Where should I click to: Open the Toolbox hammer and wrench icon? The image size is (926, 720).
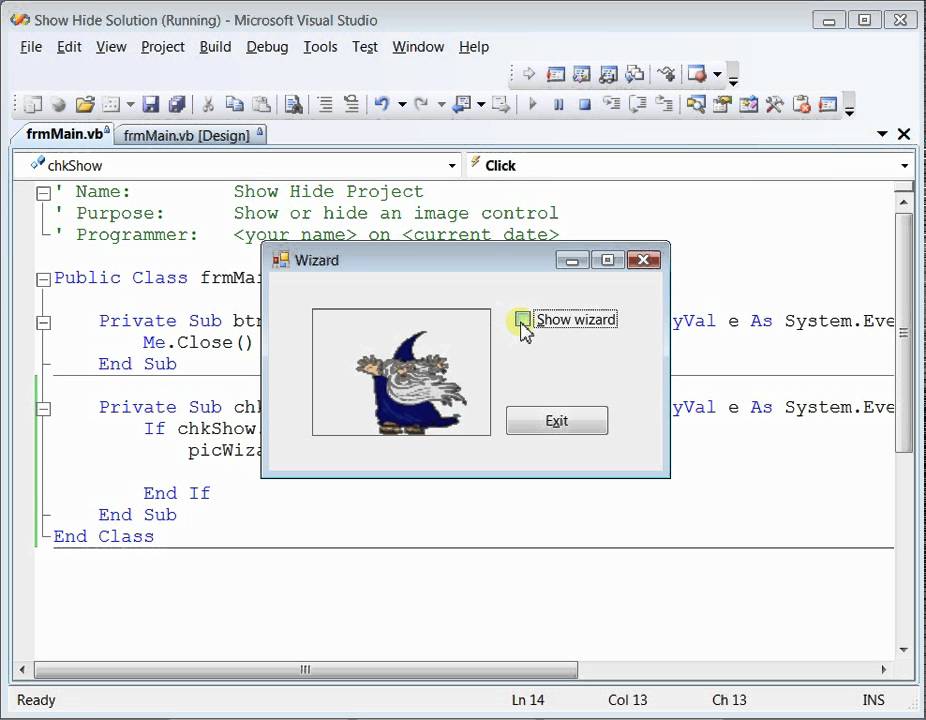(x=774, y=105)
